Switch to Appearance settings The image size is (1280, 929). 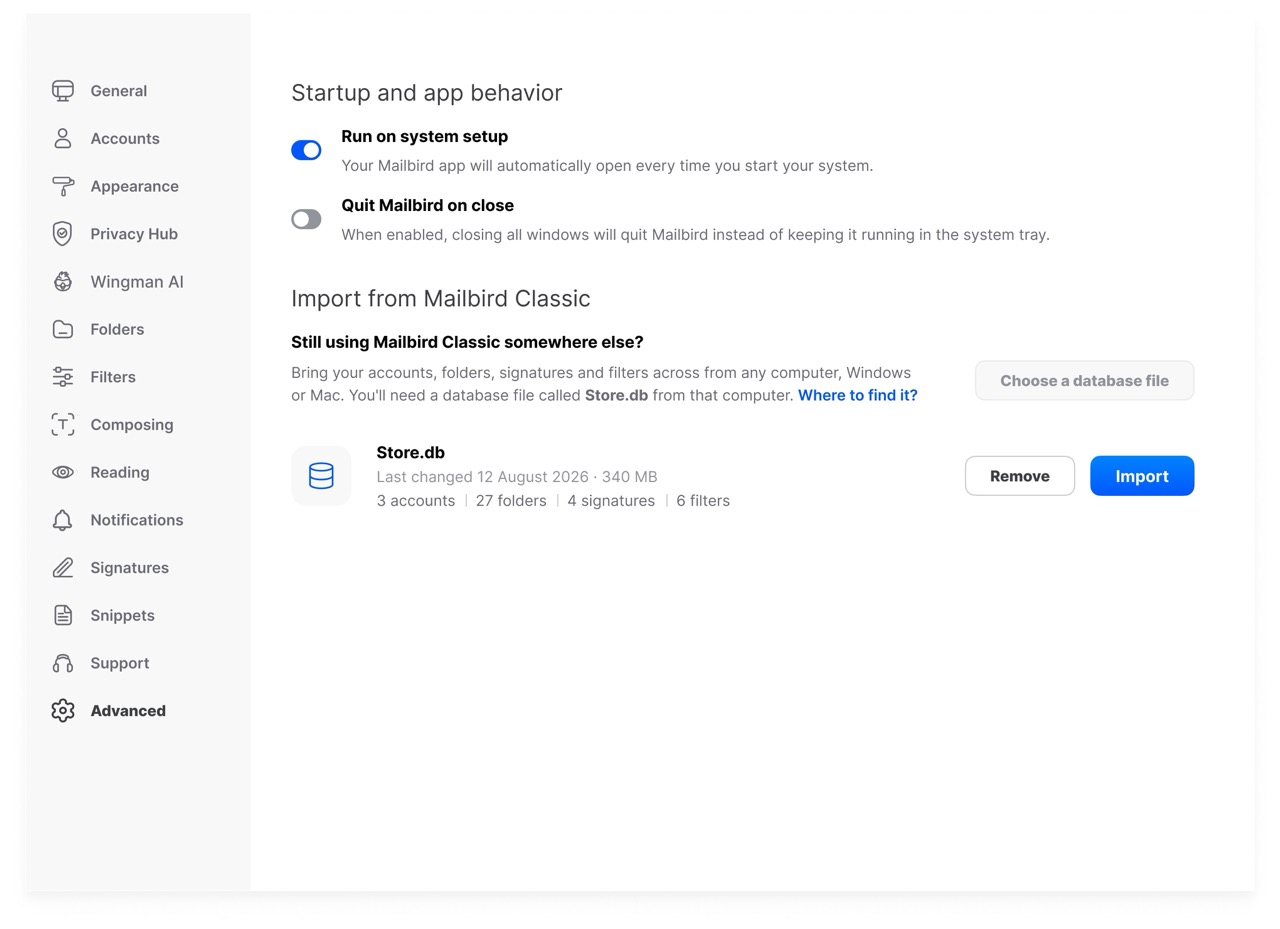point(135,186)
